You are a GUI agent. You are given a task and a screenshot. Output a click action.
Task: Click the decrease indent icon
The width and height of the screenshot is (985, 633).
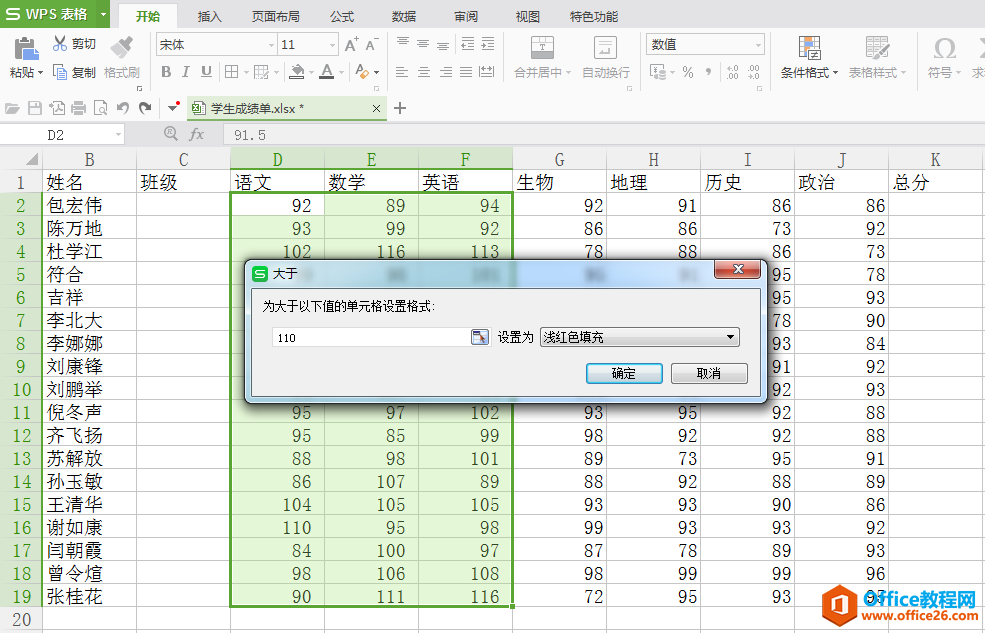coord(467,44)
